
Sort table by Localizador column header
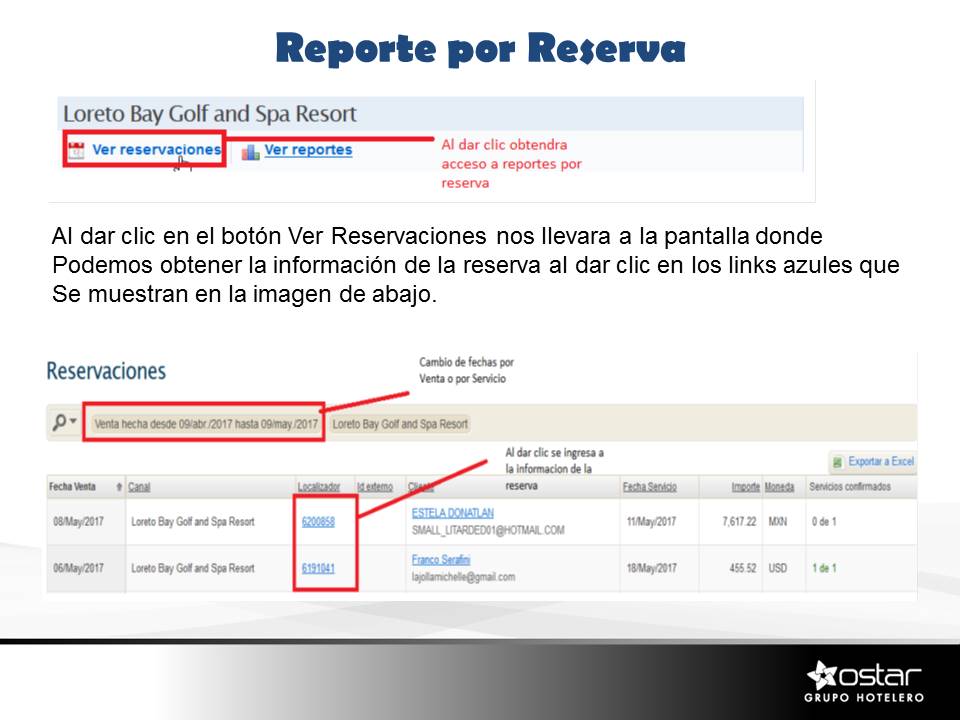pyautogui.click(x=319, y=487)
